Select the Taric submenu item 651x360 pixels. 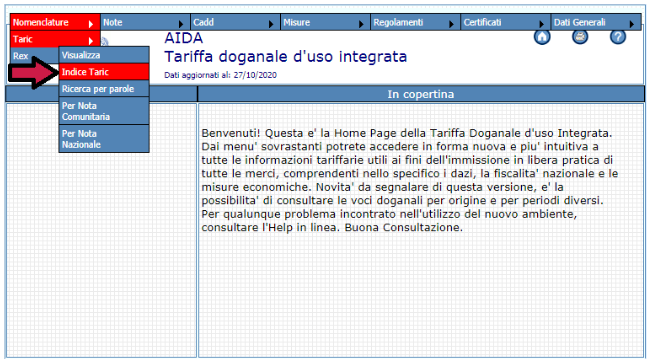click(55, 39)
